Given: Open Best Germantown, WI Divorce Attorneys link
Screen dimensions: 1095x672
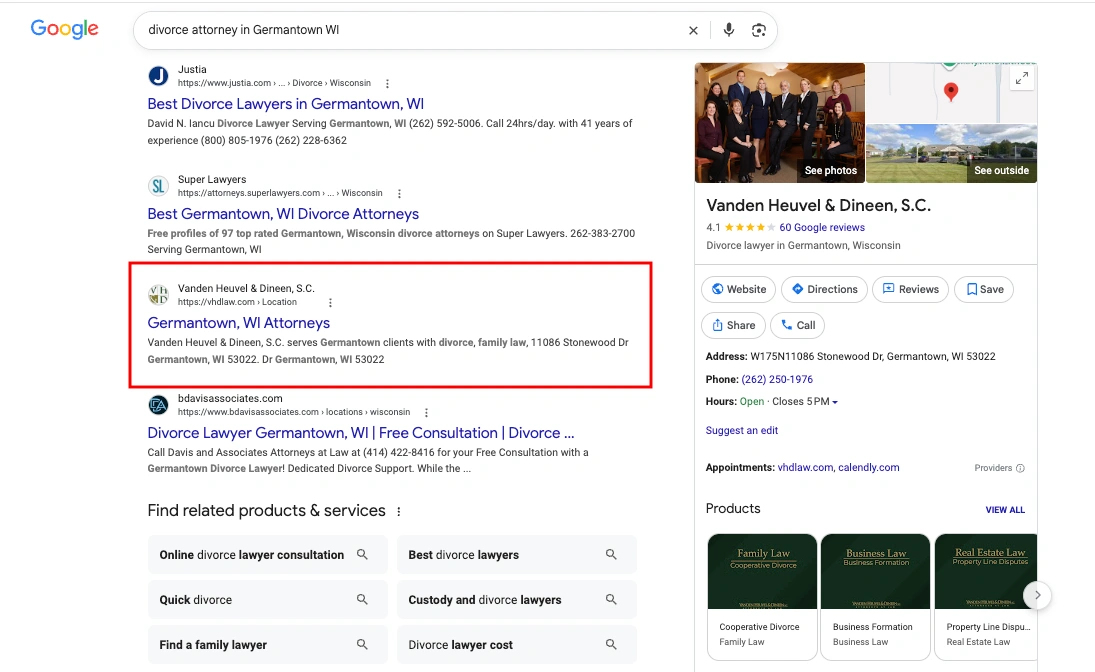Looking at the screenshot, I should click(283, 214).
